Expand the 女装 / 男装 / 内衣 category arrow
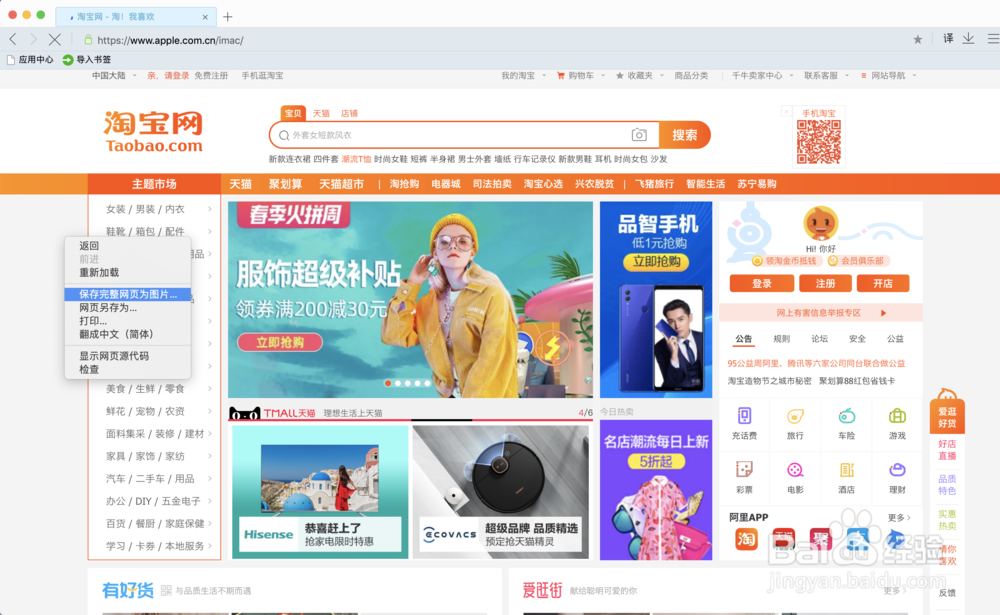 point(210,209)
